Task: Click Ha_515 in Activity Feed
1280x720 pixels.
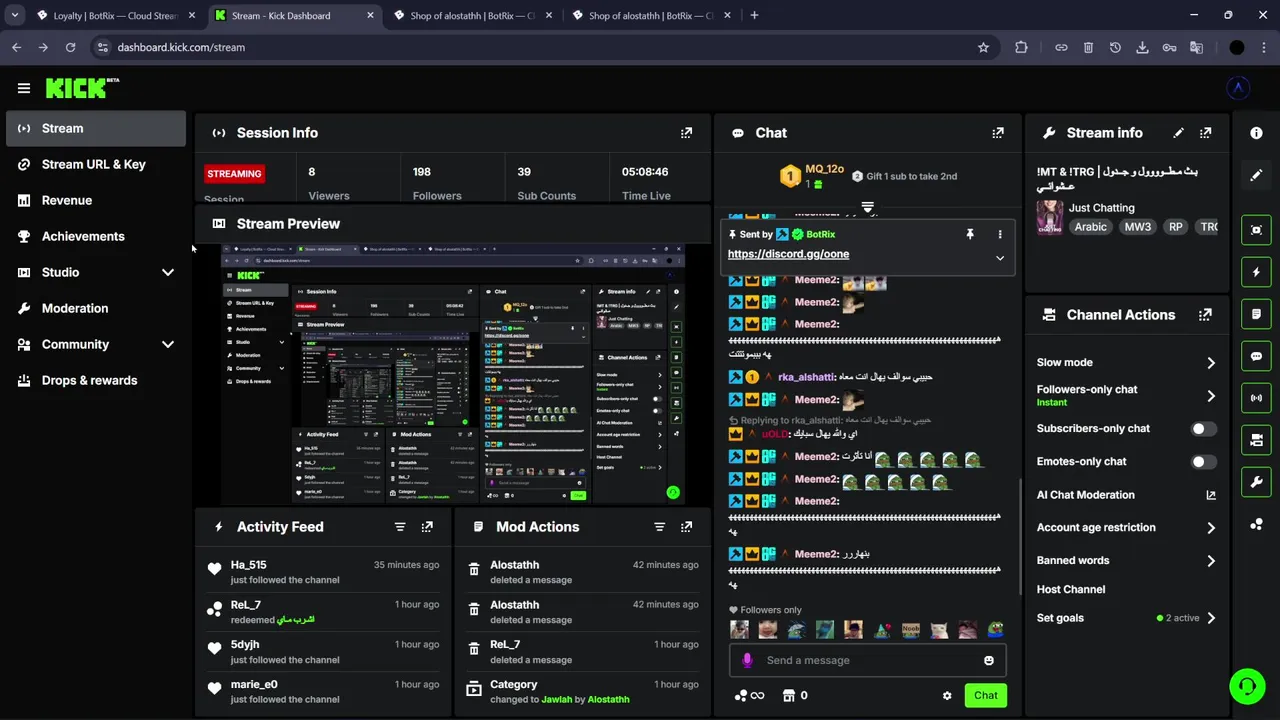Action: pyautogui.click(x=248, y=565)
